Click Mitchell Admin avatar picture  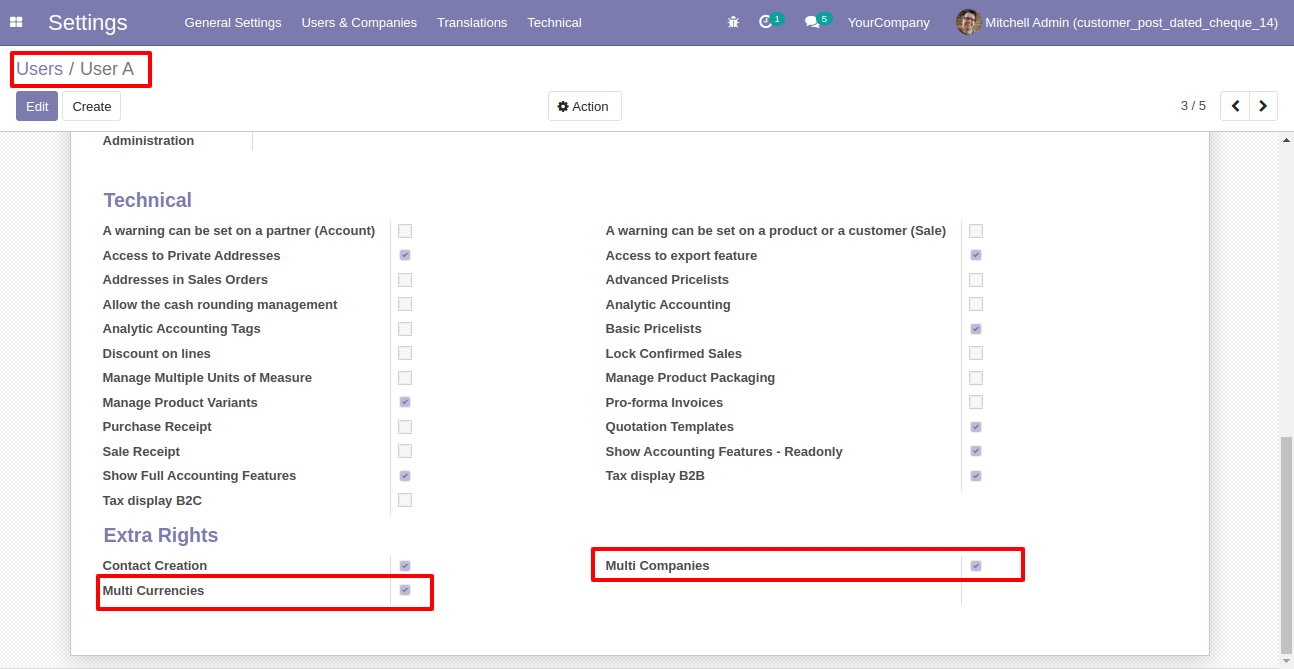[968, 22]
